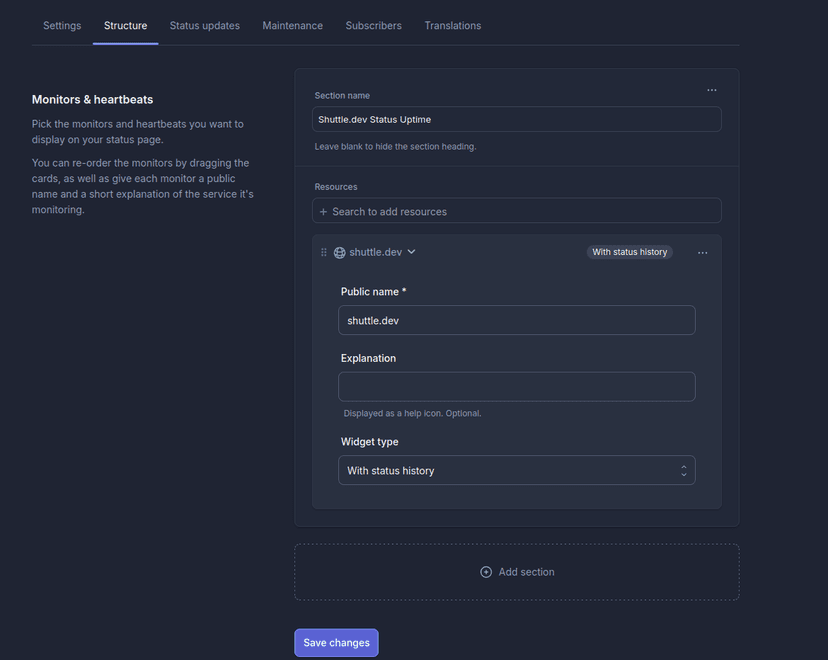Click the empty Explanation input field
The width and height of the screenshot is (828, 660).
516,386
